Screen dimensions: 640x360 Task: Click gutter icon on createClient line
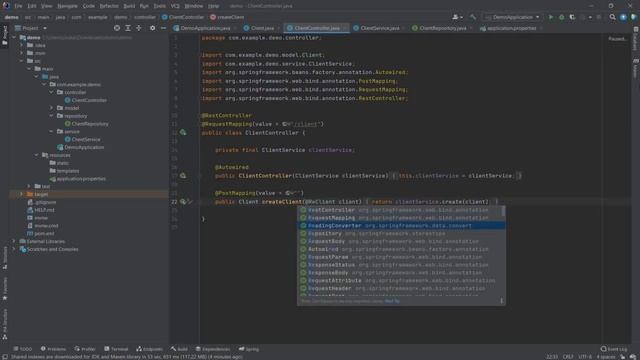coord(183,202)
